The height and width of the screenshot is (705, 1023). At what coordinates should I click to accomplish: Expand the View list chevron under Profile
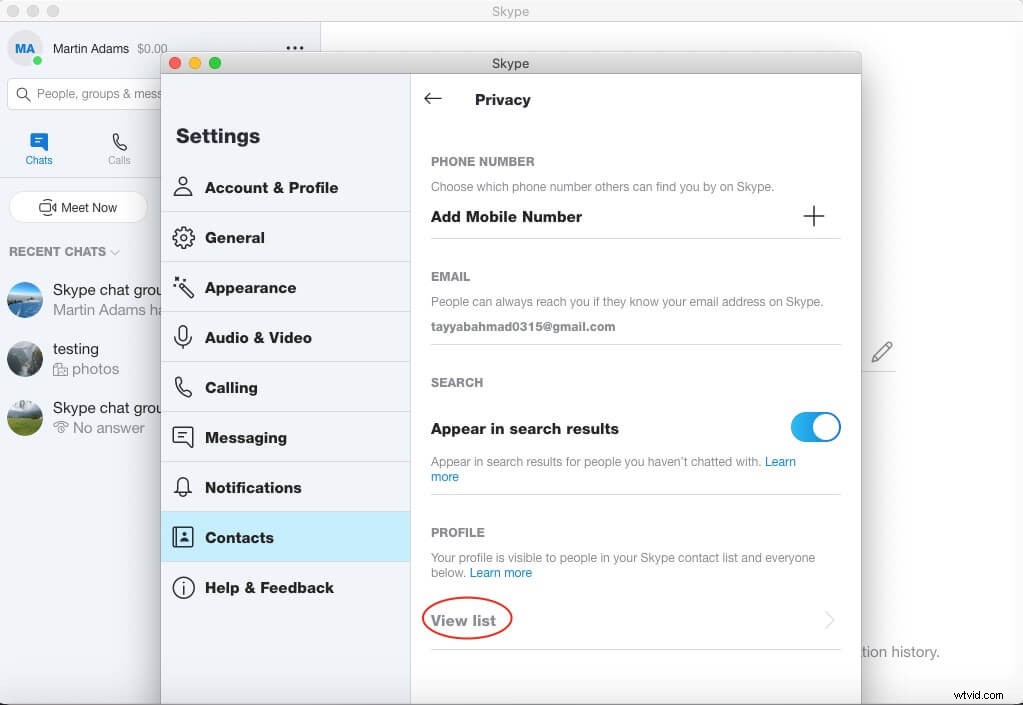point(829,620)
